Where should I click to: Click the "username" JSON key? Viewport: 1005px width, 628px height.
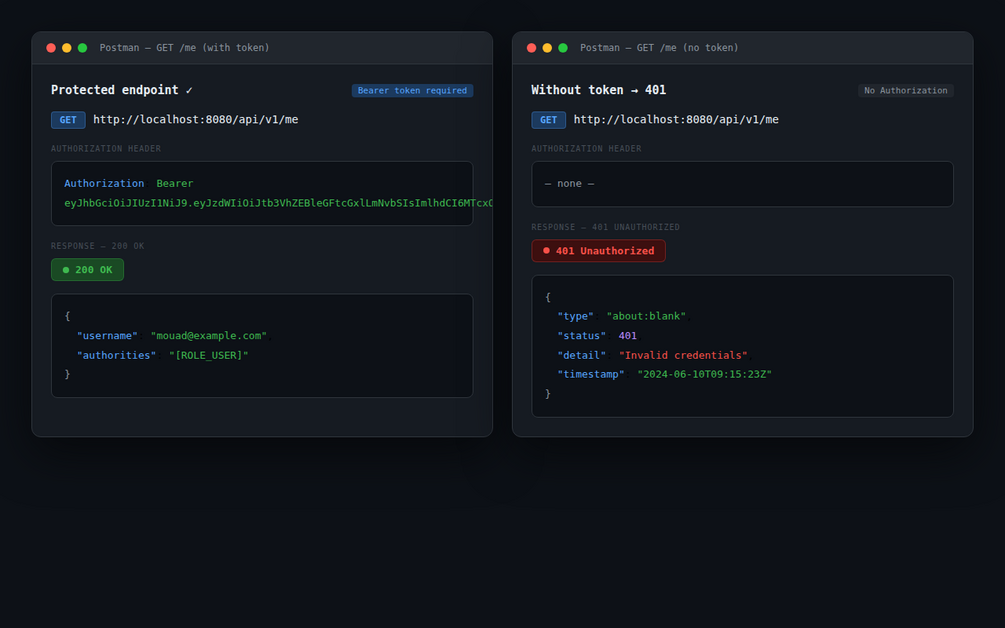(x=107, y=336)
